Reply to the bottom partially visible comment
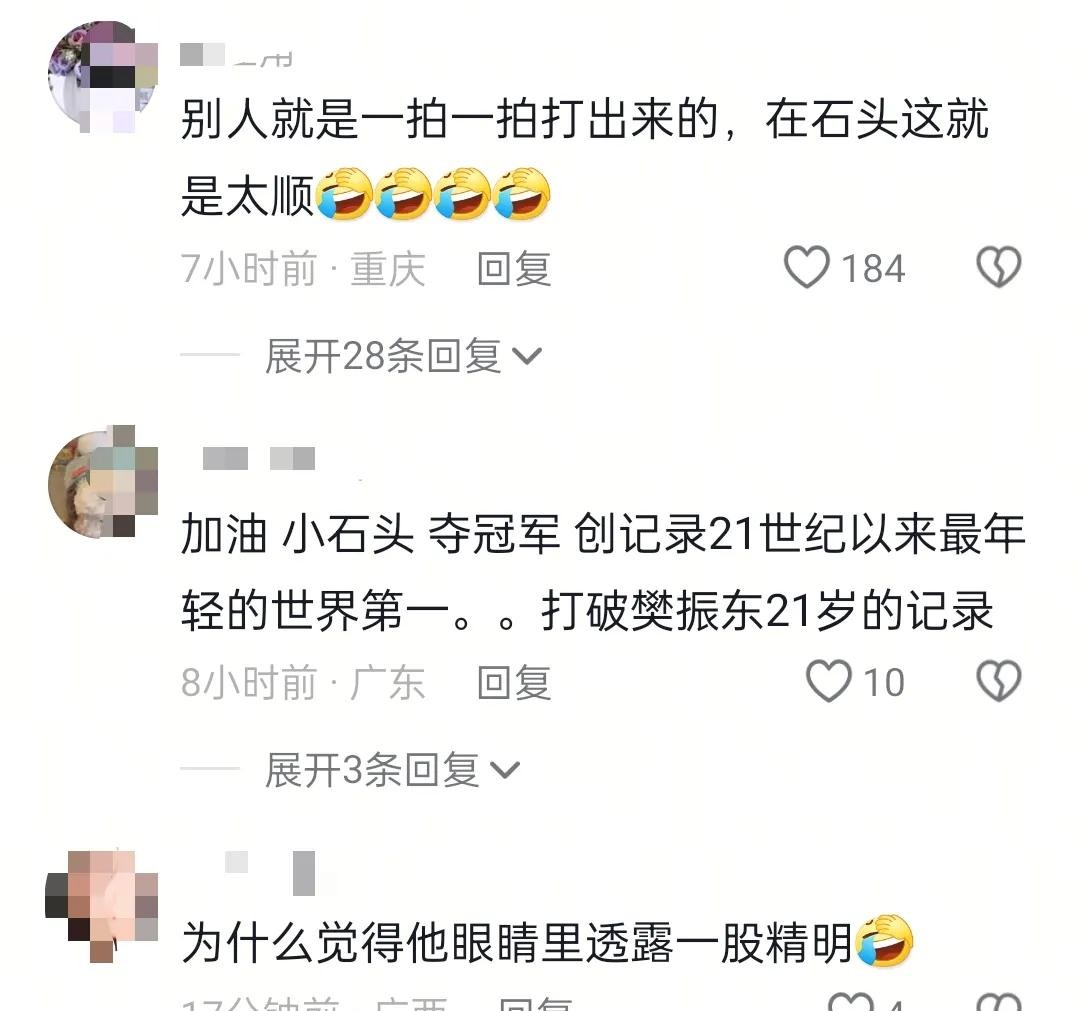Image resolution: width=1080 pixels, height=1011 pixels. pyautogui.click(x=536, y=1004)
